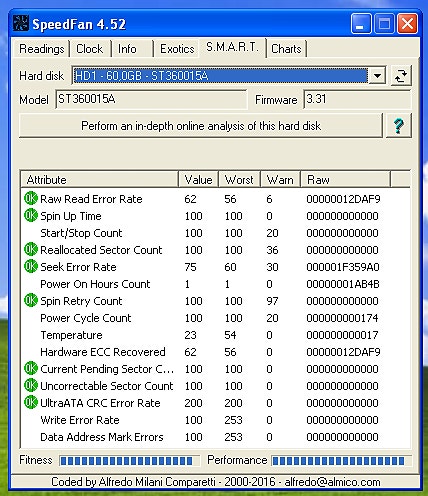Select the Temperature attribute row
The width and height of the screenshot is (428, 496).
[215, 335]
